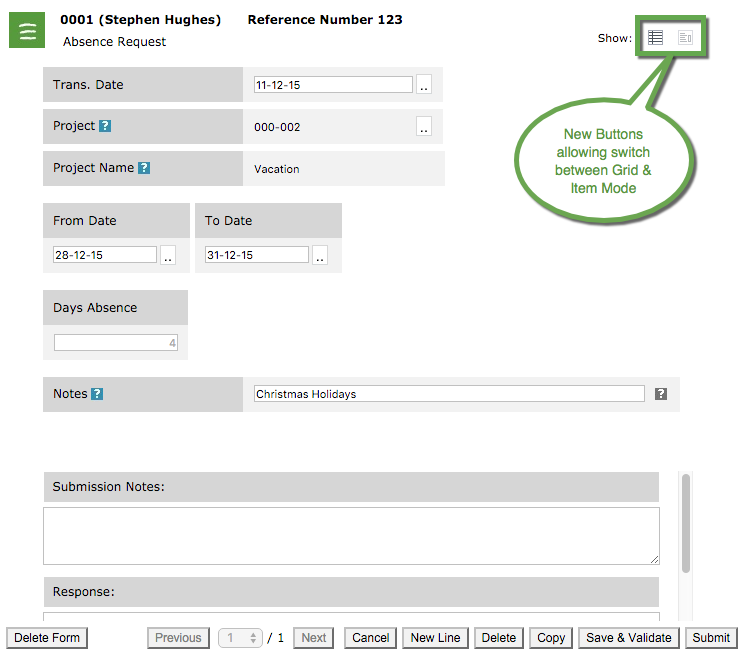Image resolution: width=739 pixels, height=653 pixels.
Task: Click the Cancel button
Action: pyautogui.click(x=370, y=638)
